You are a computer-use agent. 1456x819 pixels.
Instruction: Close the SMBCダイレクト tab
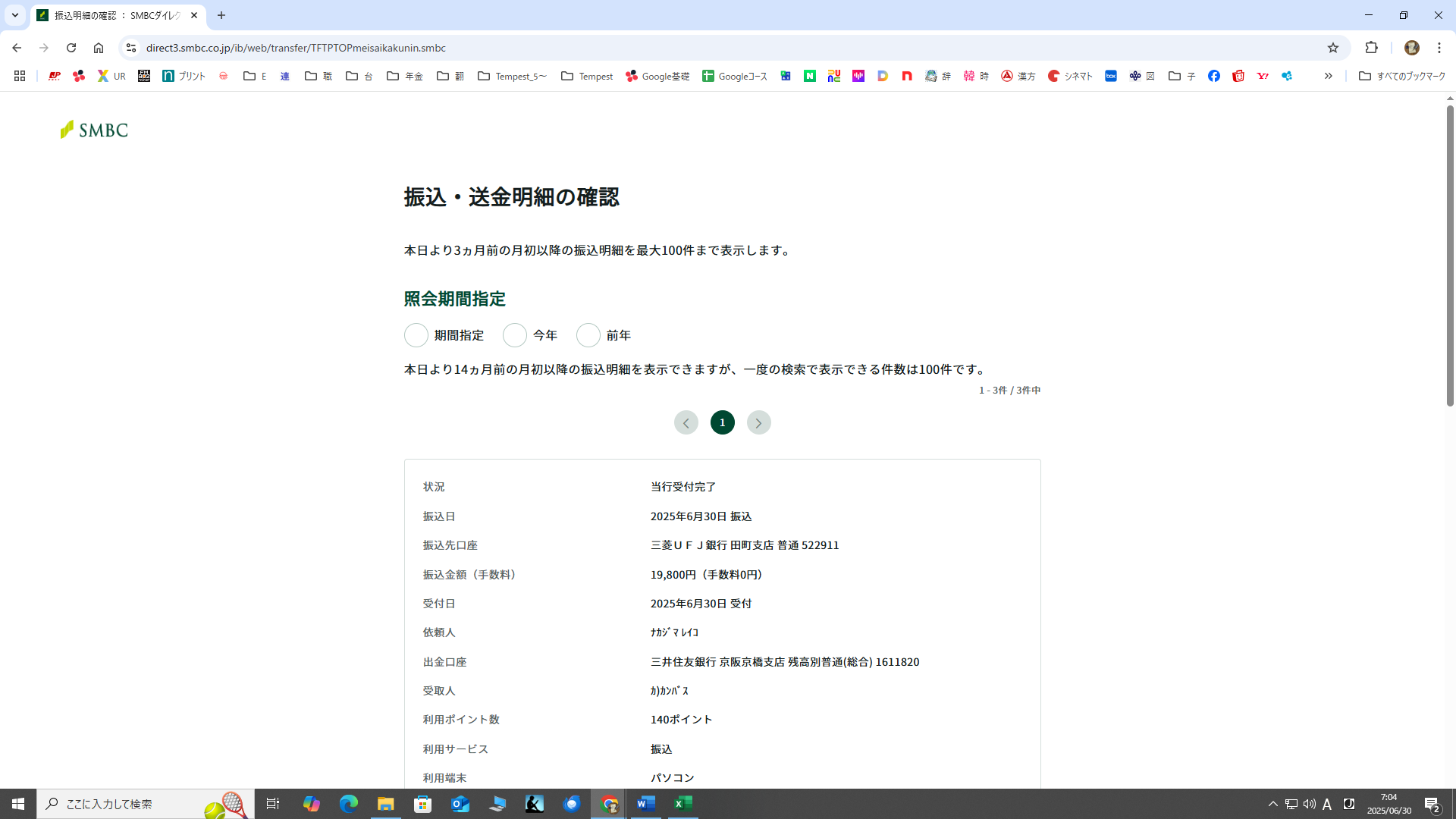194,15
